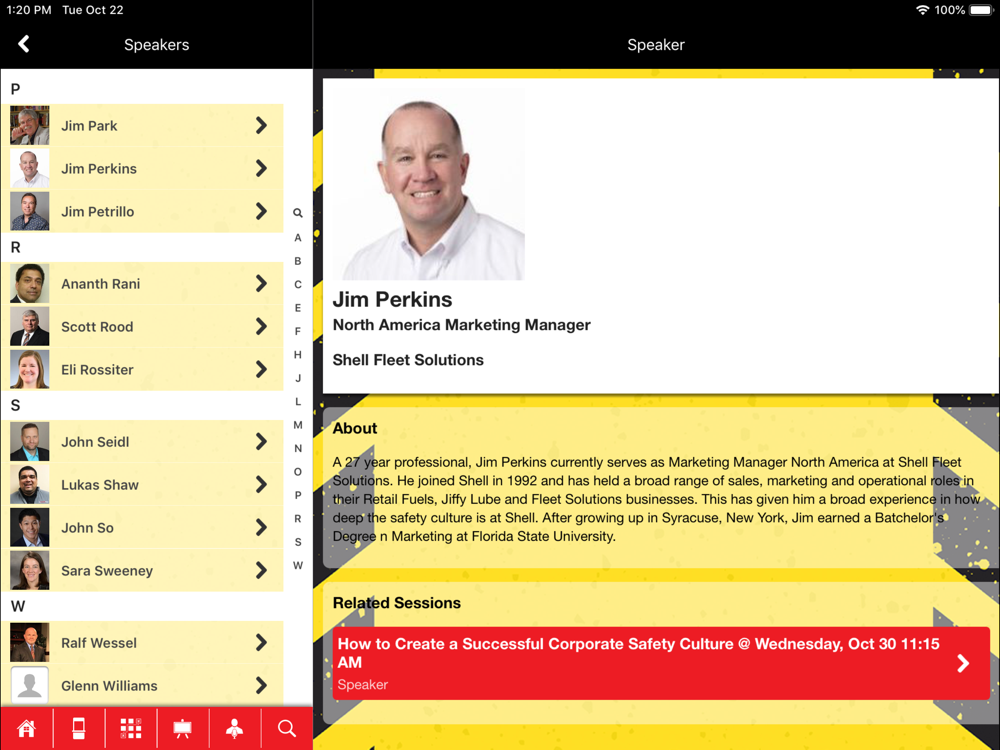This screenshot has height=750, width=1000.
Task: Open Scott Rood row chevron
Action: click(261, 327)
